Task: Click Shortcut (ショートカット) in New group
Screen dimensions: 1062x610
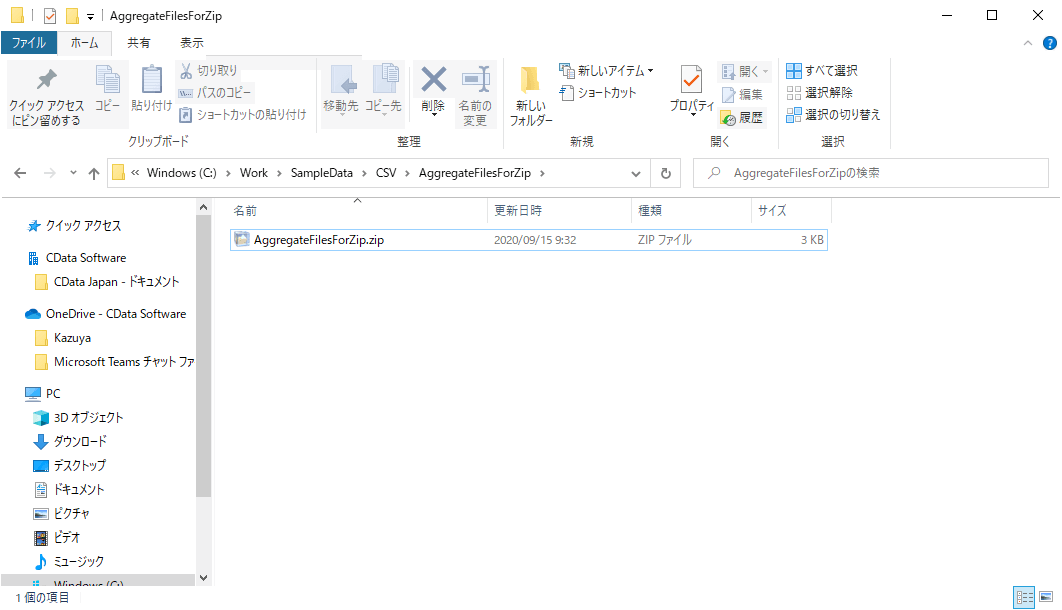Action: coord(598,93)
